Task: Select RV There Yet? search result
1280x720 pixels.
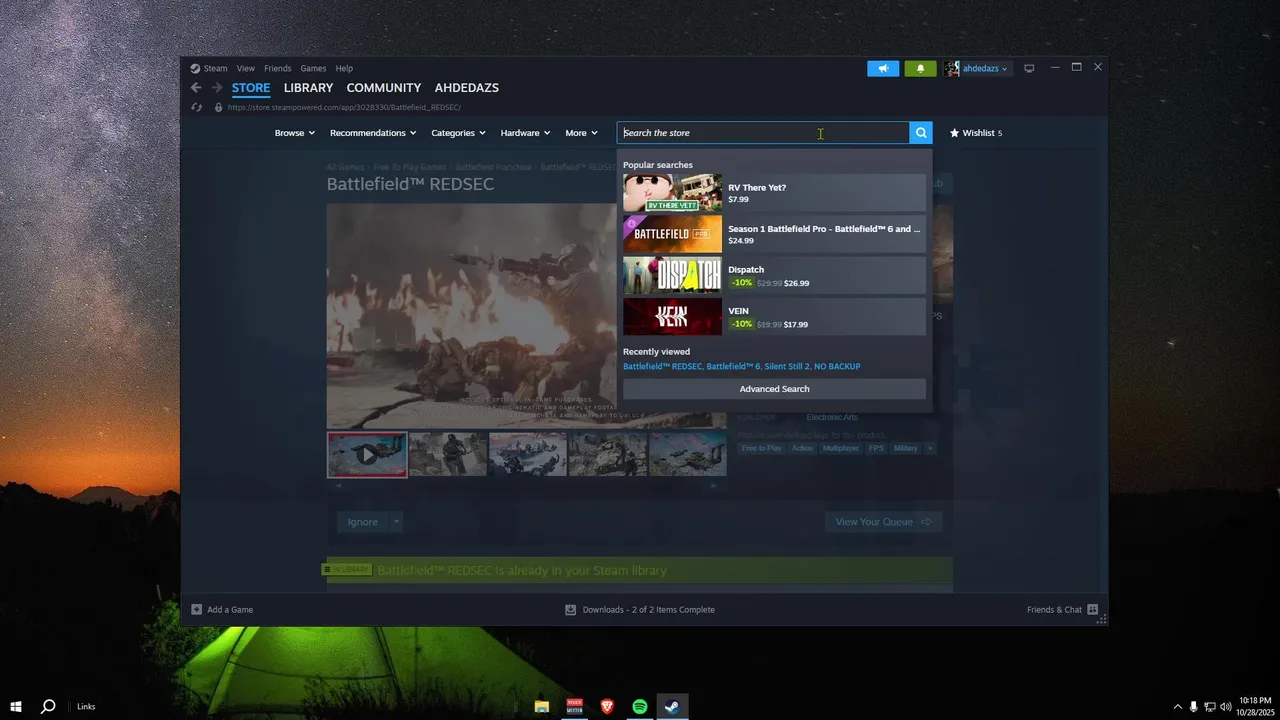Action: pyautogui.click(x=774, y=193)
